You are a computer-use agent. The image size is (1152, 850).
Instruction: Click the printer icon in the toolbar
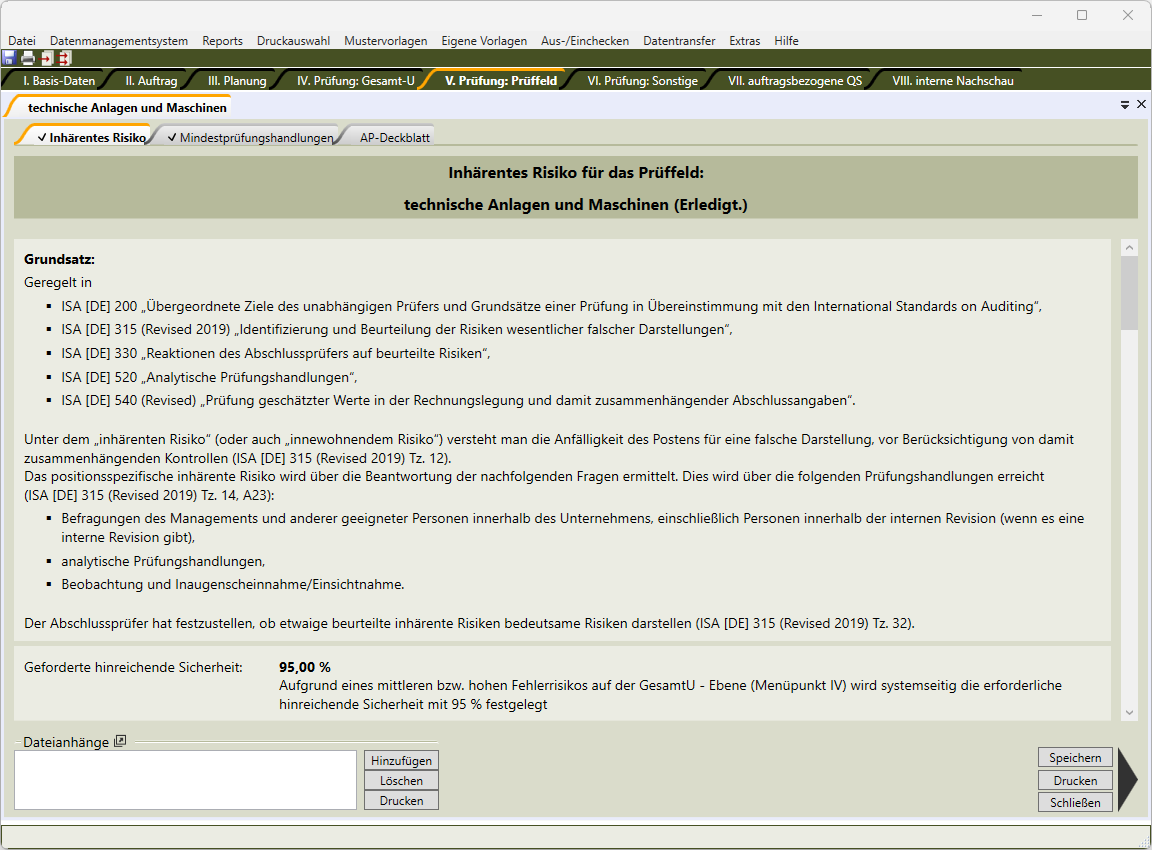tap(28, 58)
